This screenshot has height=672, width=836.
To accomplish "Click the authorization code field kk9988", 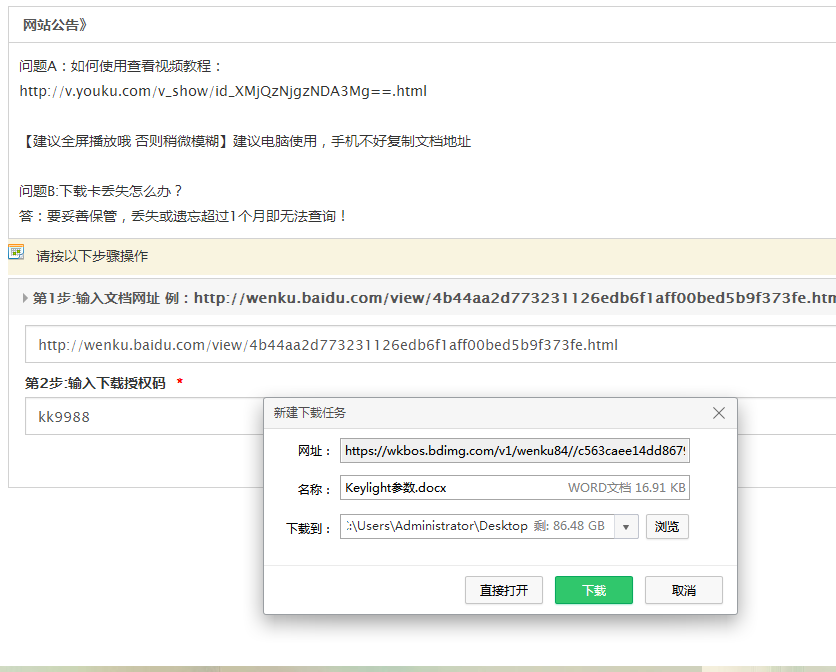I will pos(144,417).
